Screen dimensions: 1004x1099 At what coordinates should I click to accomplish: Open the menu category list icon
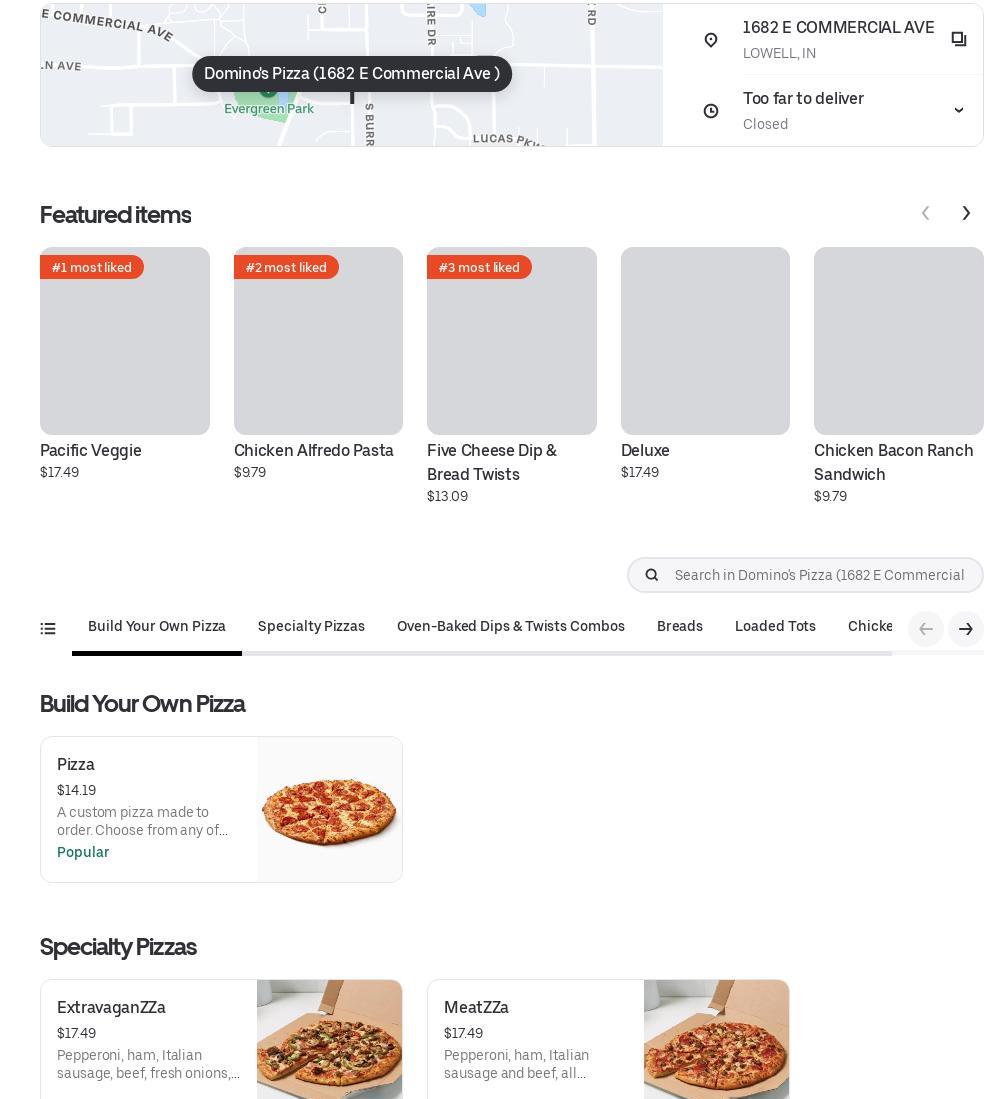click(x=48, y=629)
